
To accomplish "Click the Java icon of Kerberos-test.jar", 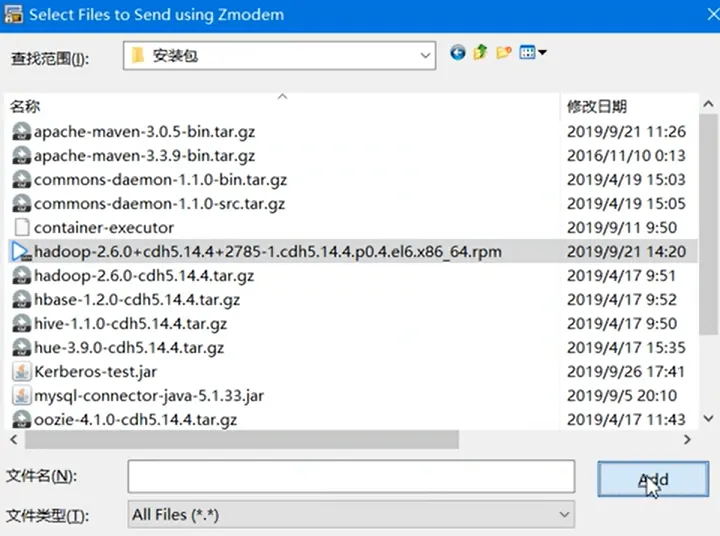I will (x=22, y=371).
